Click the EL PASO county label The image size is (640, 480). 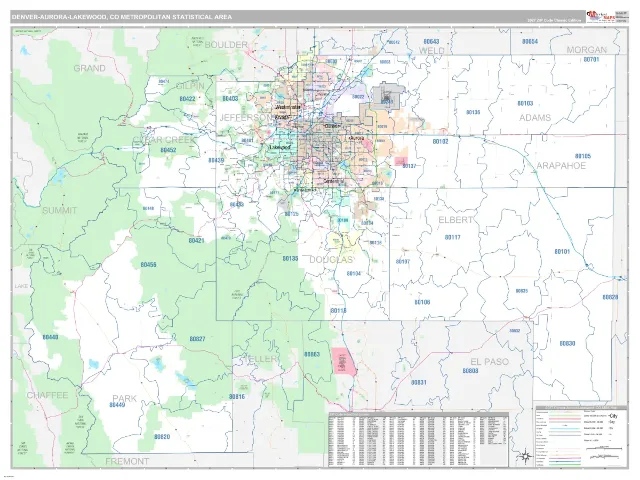click(489, 362)
